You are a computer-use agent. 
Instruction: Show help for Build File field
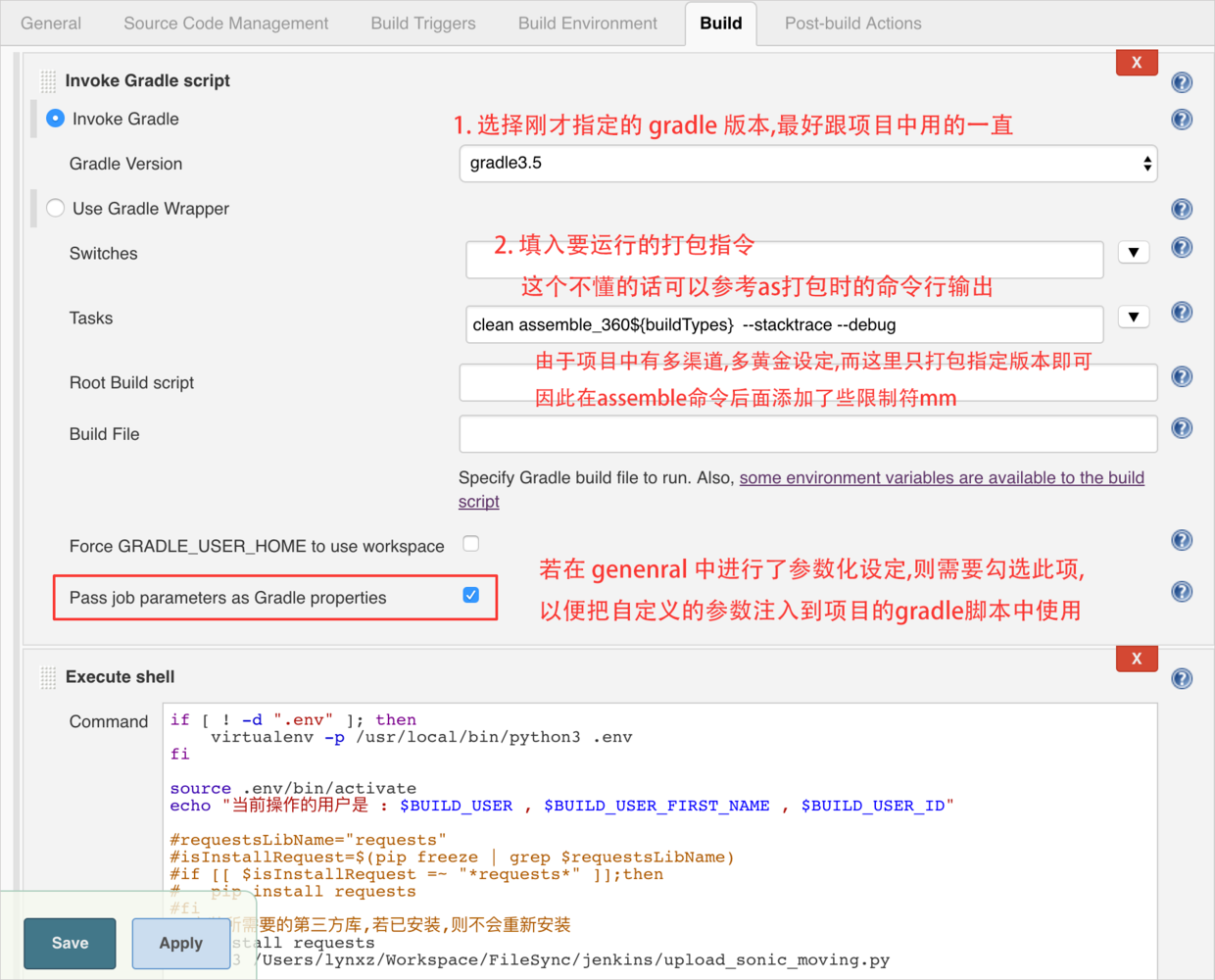1182,428
